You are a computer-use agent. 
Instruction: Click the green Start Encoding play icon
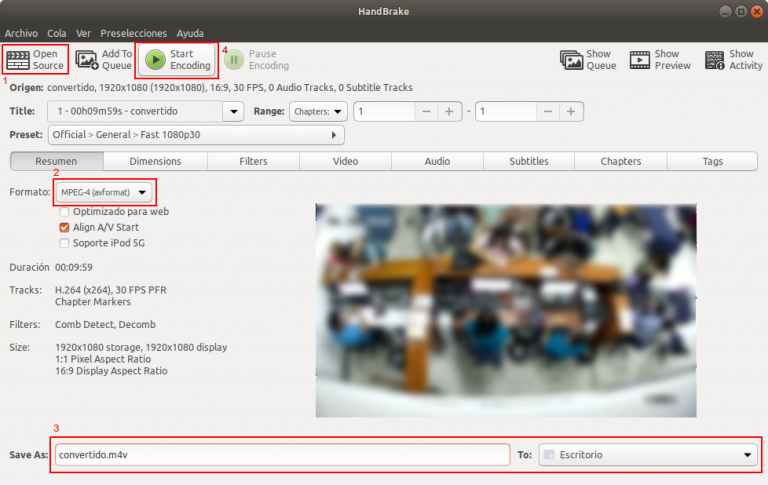[x=155, y=60]
